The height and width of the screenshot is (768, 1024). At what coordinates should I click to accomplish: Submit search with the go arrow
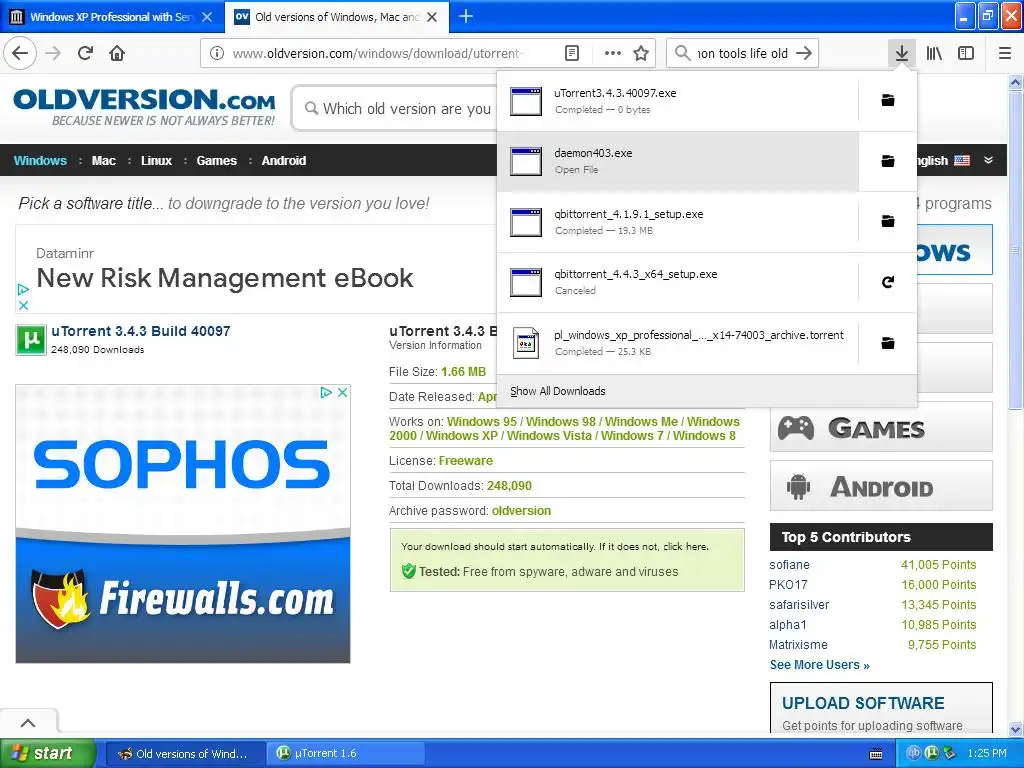point(805,53)
